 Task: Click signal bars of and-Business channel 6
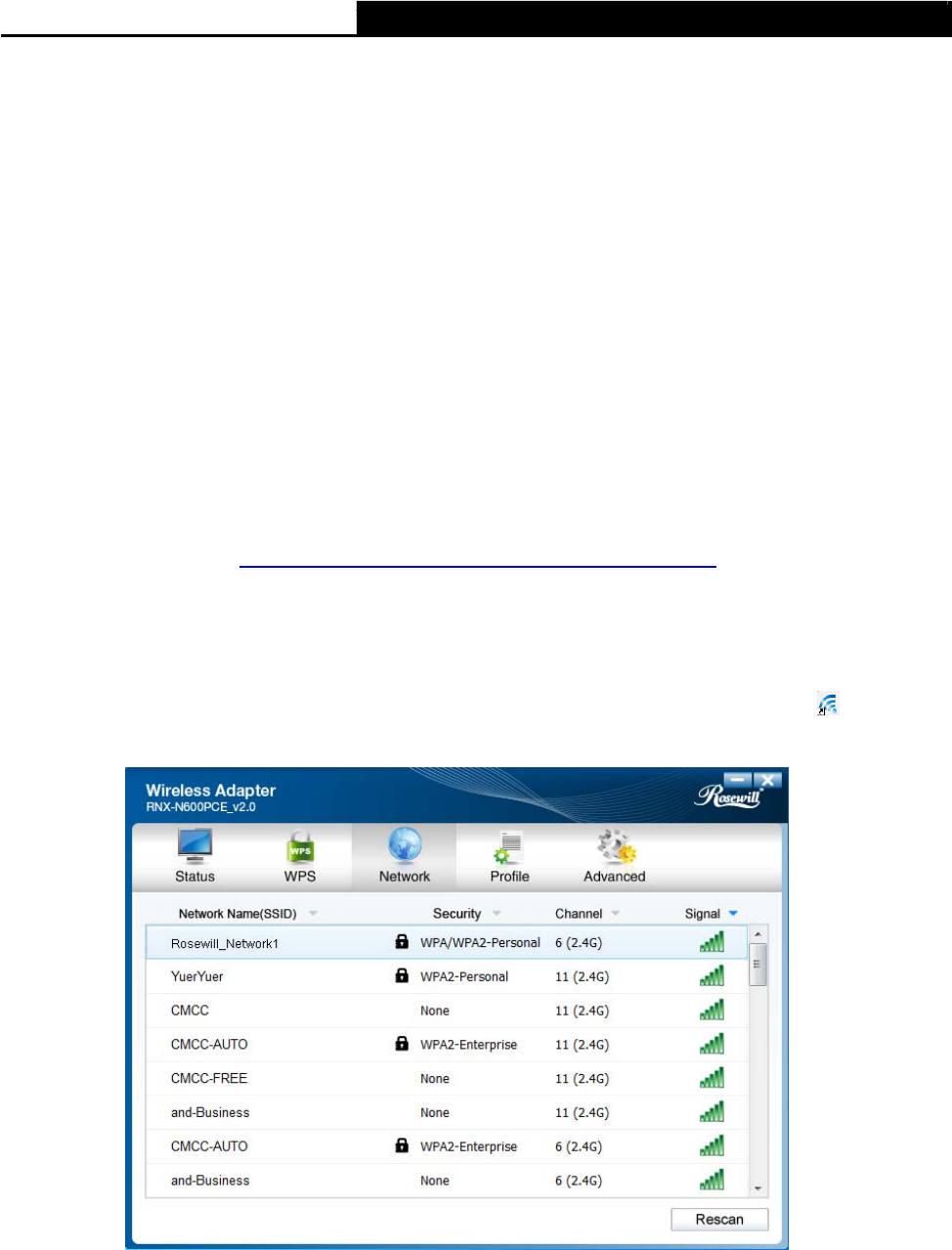(712, 1180)
